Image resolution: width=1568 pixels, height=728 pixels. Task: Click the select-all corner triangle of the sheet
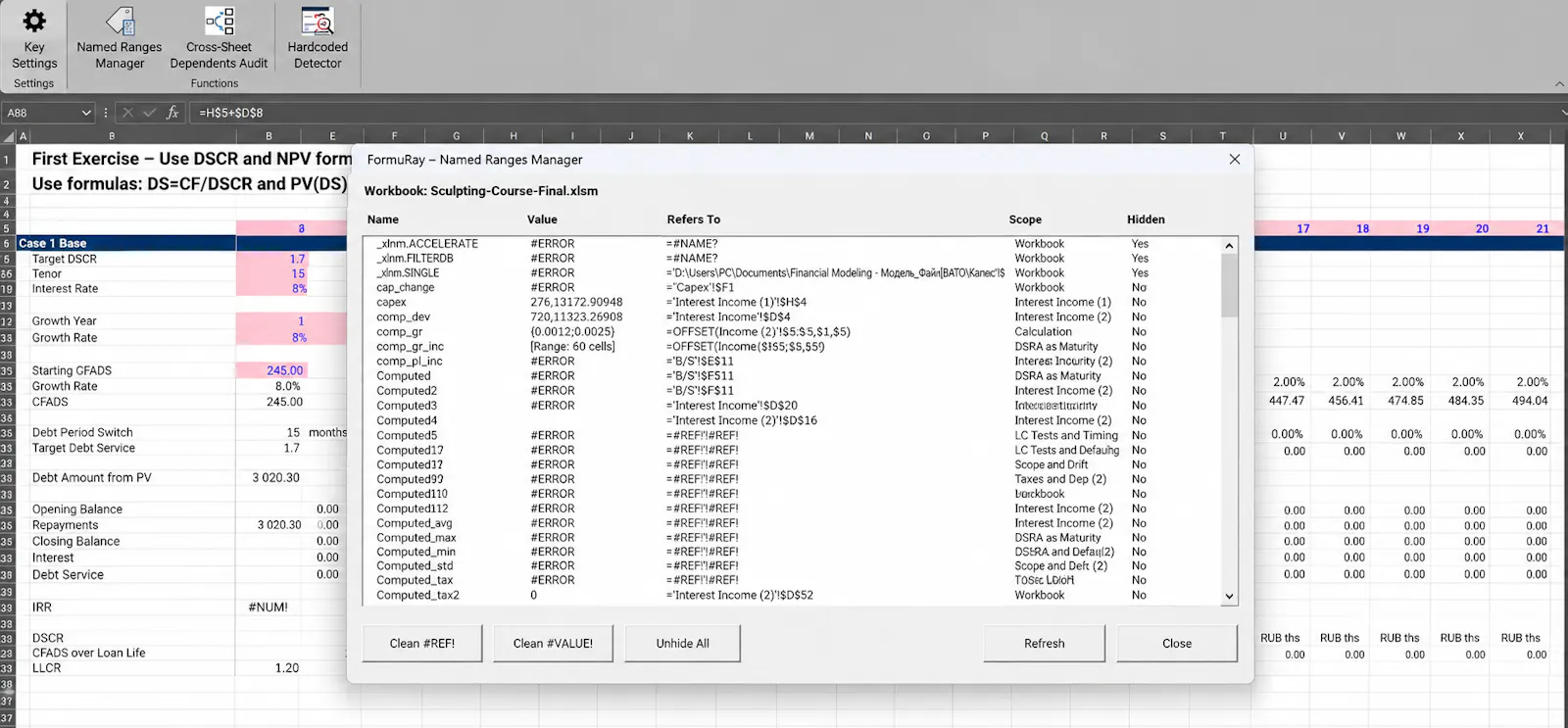(x=9, y=136)
